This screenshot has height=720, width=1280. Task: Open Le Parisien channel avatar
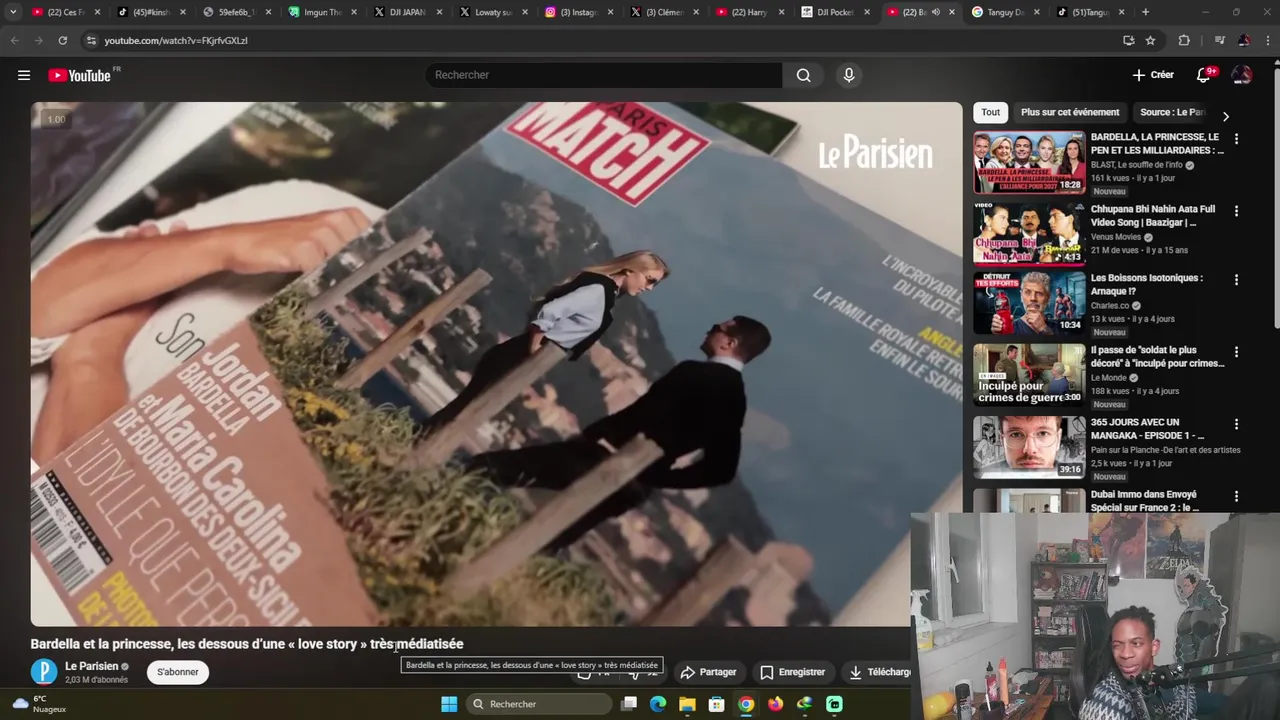44,672
